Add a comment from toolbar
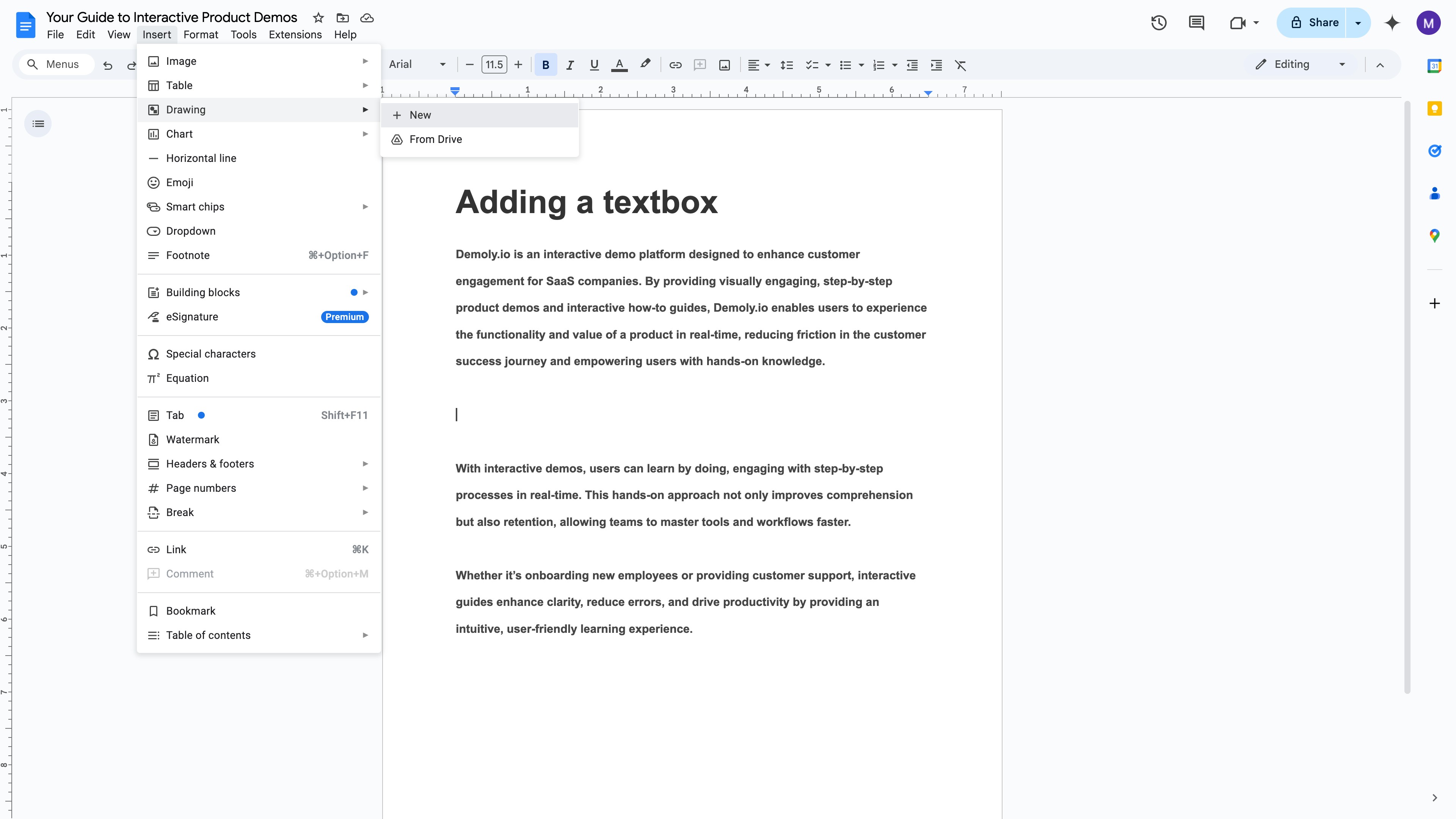 [x=700, y=65]
